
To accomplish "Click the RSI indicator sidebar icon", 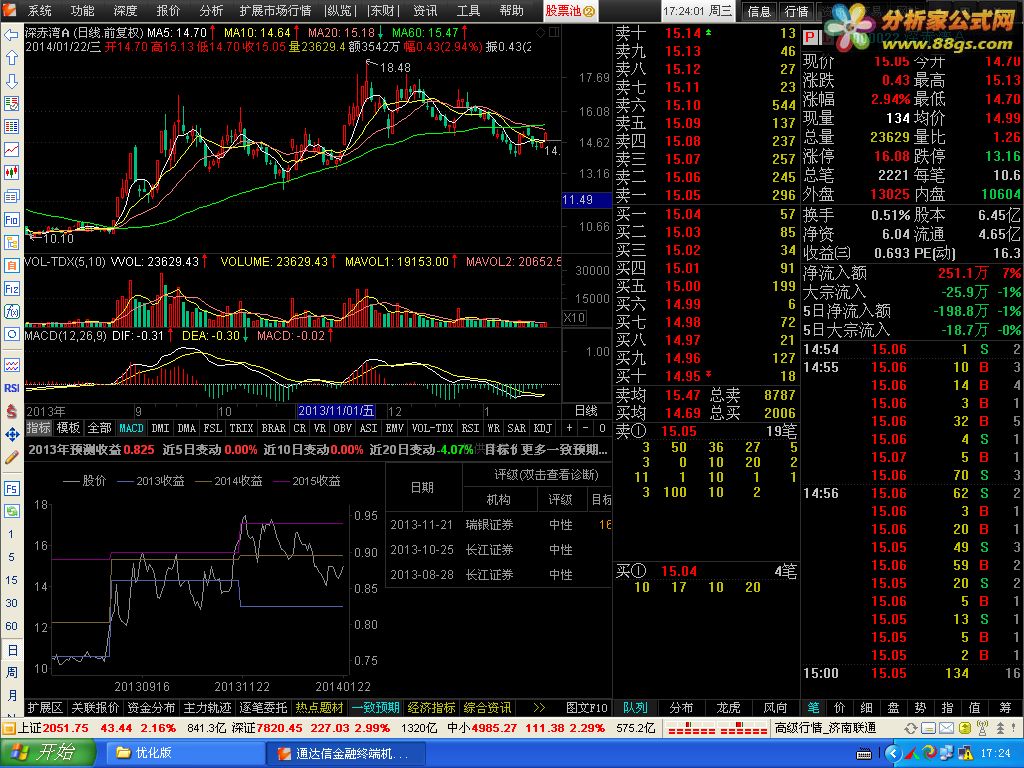I will click(12, 388).
